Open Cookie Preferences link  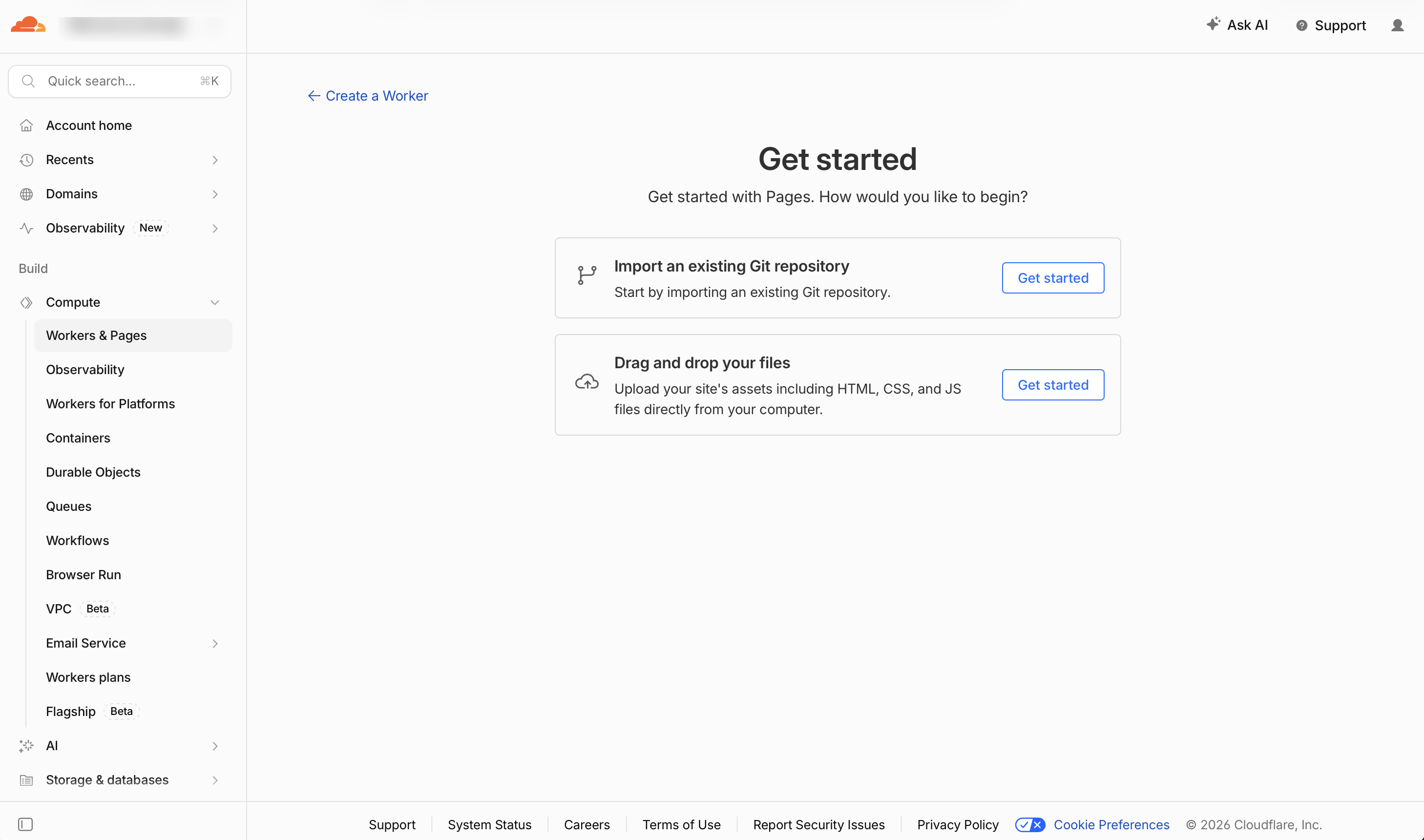pos(1111,825)
